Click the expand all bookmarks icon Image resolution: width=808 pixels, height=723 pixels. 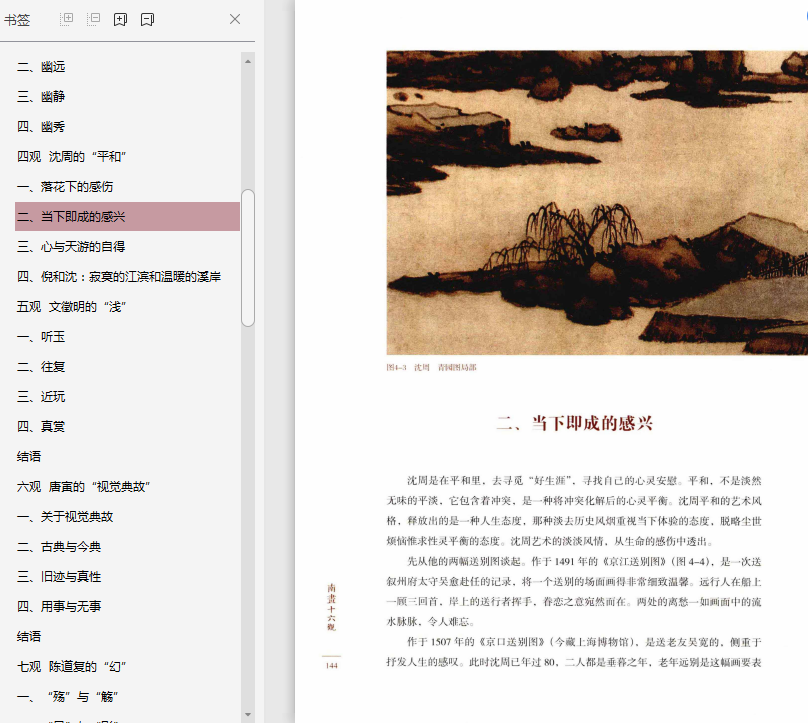(66, 20)
